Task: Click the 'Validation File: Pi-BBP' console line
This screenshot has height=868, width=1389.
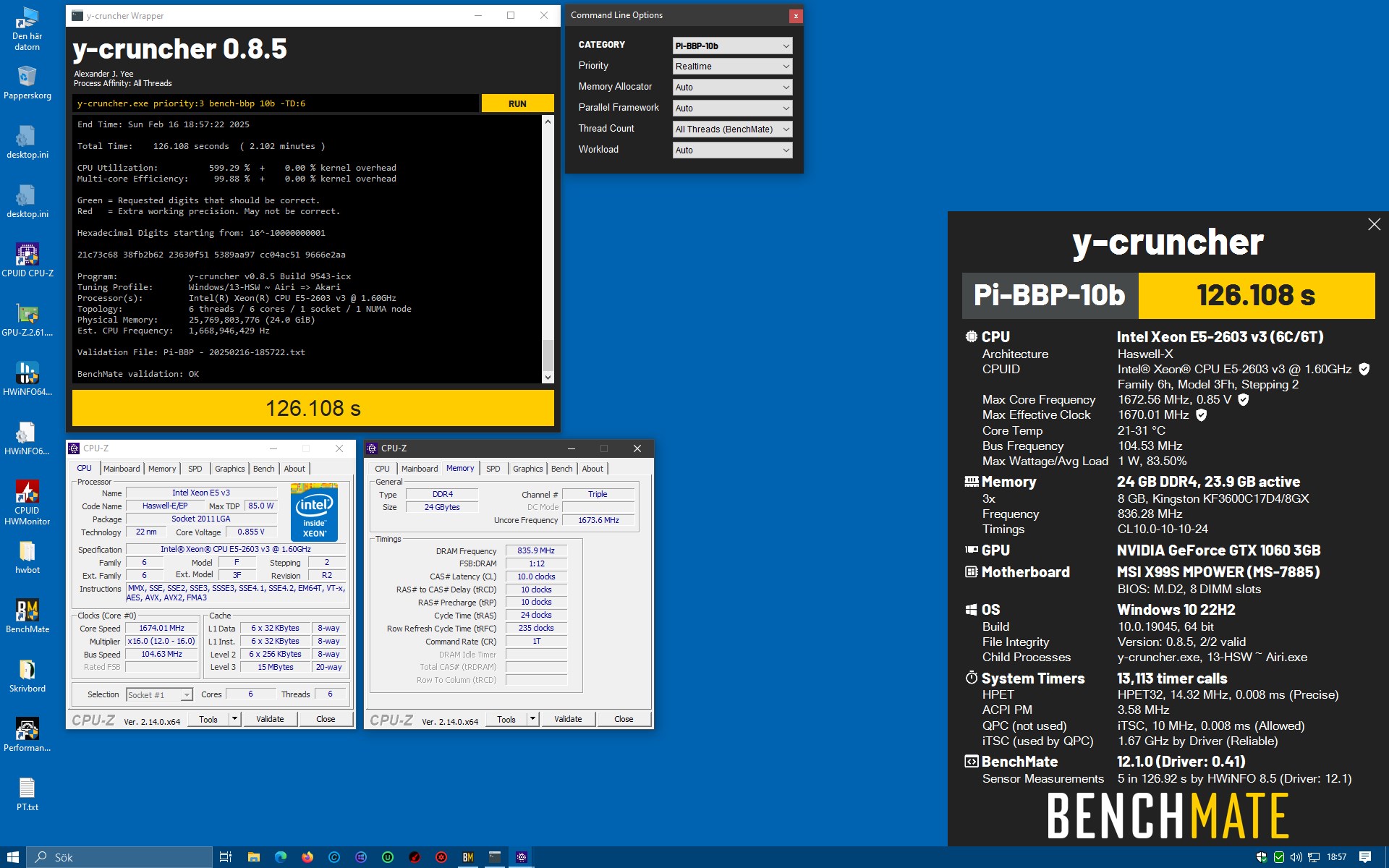Action: [x=191, y=352]
